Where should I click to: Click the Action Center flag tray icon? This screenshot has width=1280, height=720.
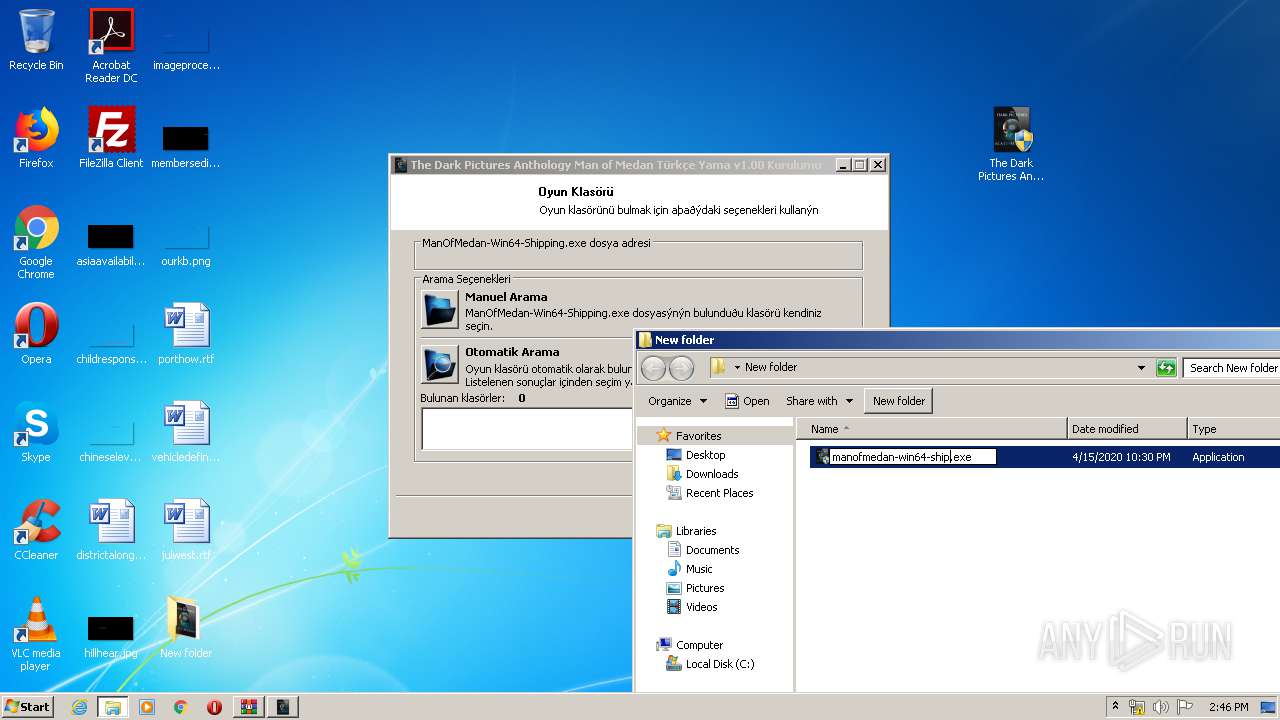click(x=1184, y=707)
